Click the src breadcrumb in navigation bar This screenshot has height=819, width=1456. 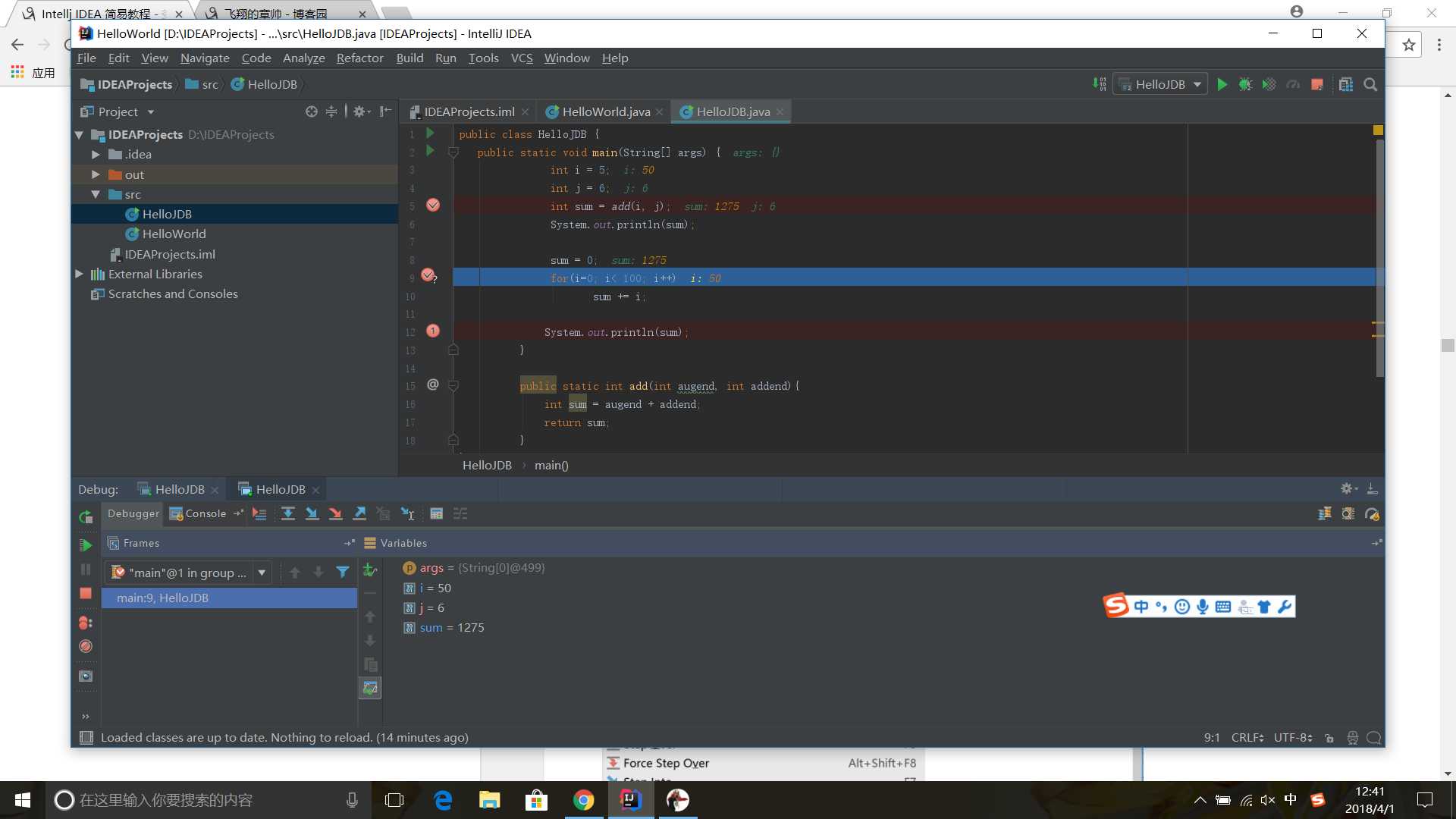pos(202,85)
